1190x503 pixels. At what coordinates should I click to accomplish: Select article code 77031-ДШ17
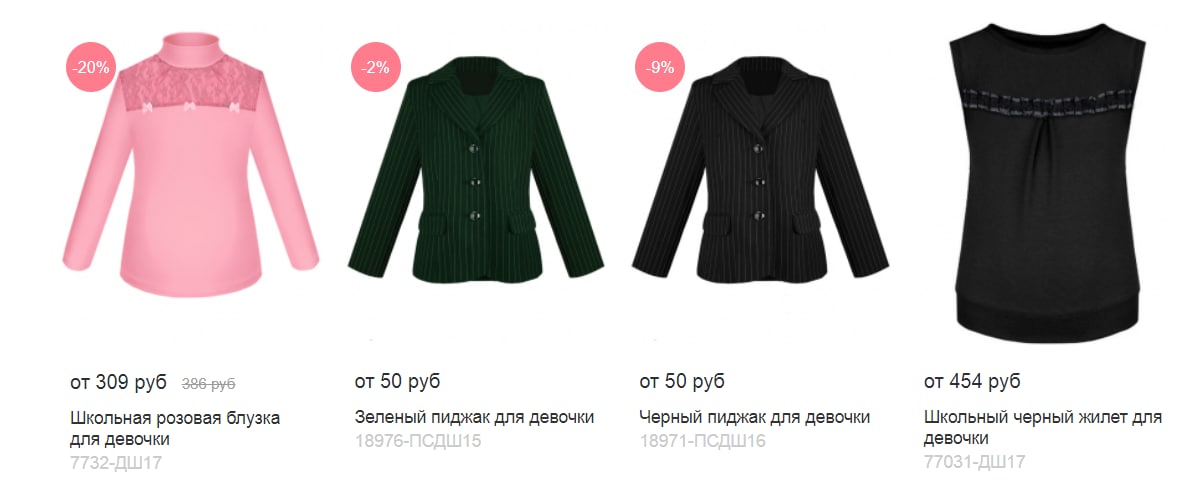tap(974, 461)
